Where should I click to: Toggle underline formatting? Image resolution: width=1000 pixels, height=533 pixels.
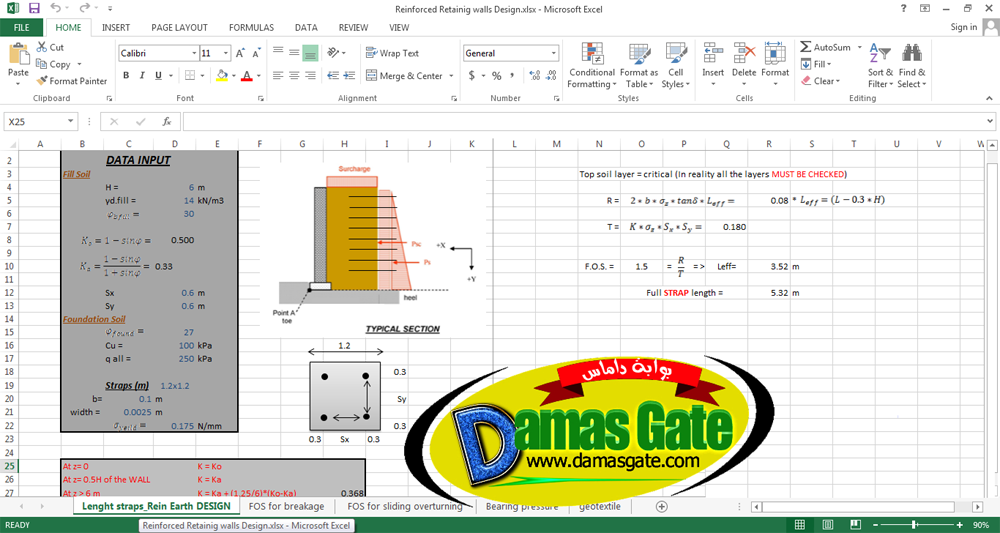[x=158, y=75]
